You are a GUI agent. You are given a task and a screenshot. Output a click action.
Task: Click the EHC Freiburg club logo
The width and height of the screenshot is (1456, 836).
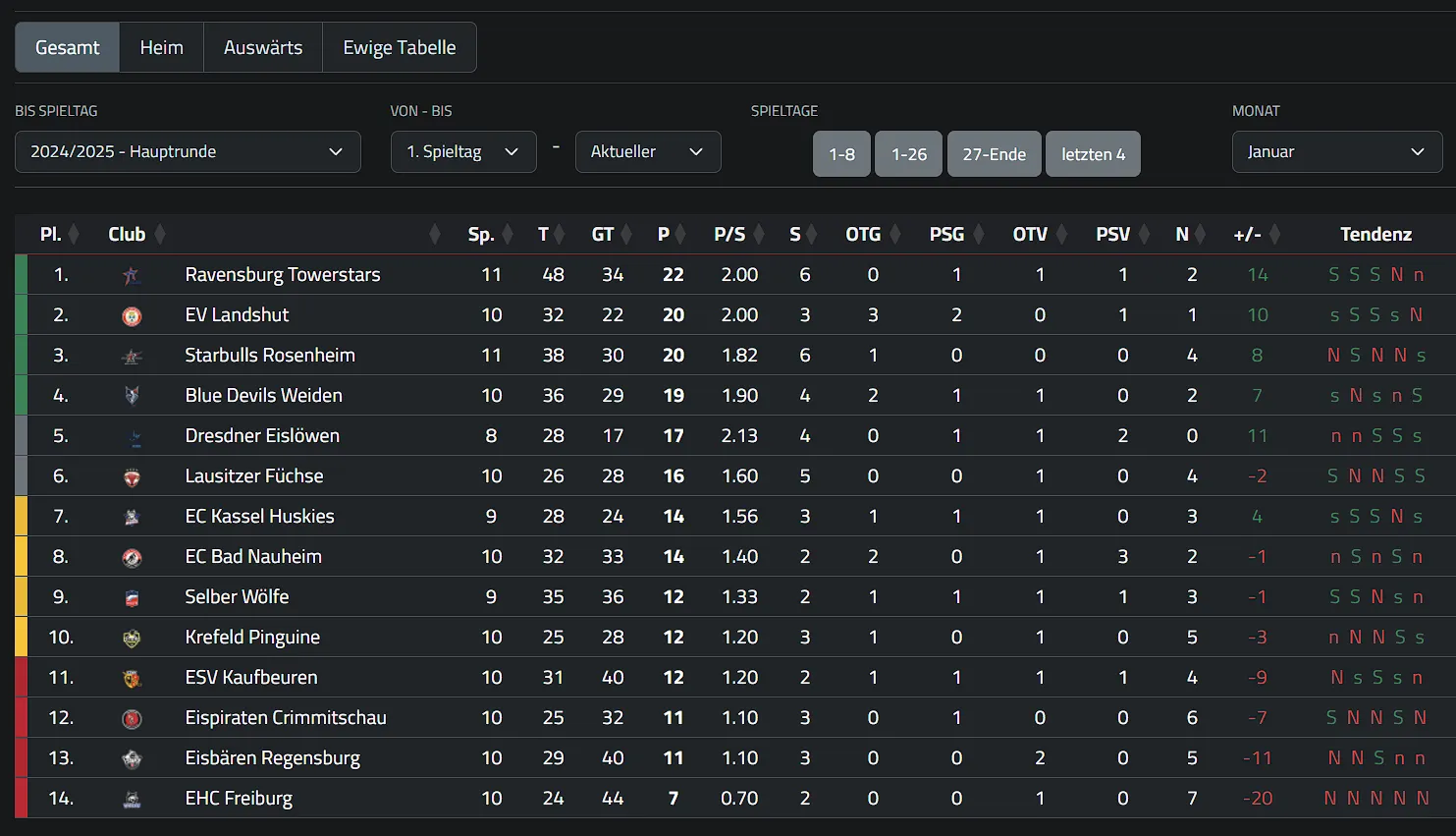[x=132, y=800]
